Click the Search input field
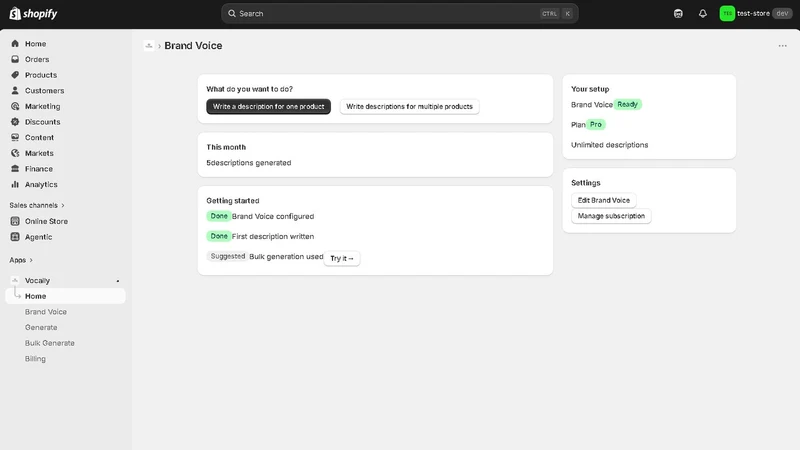The height and width of the screenshot is (450, 800). tap(399, 14)
